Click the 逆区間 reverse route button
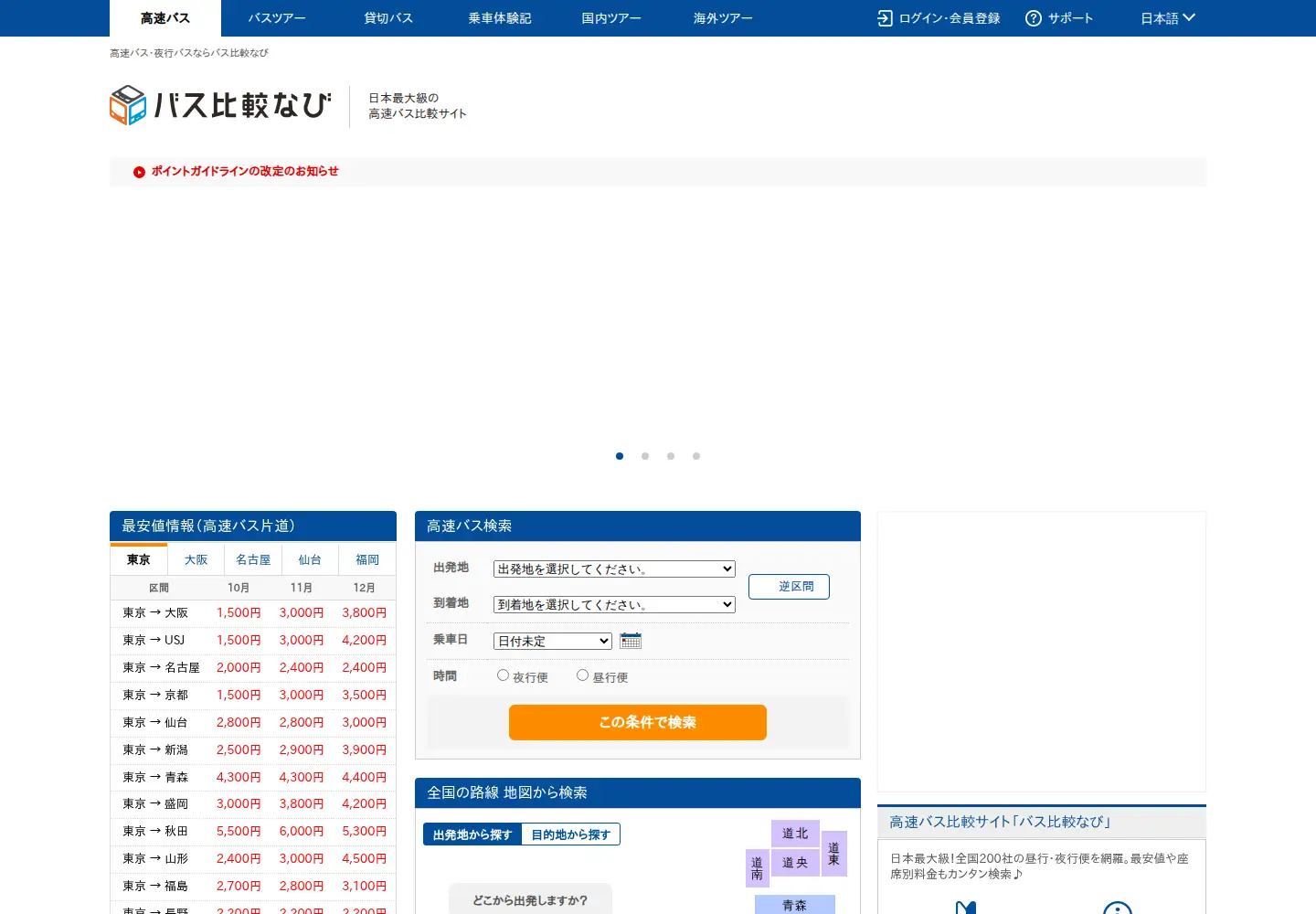The image size is (1316, 914). coord(789,587)
